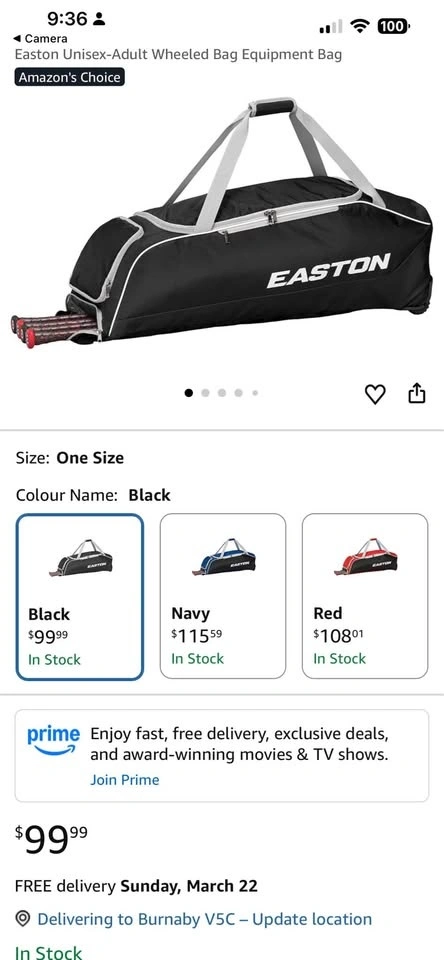Tap the heart wishlist icon

tap(375, 394)
